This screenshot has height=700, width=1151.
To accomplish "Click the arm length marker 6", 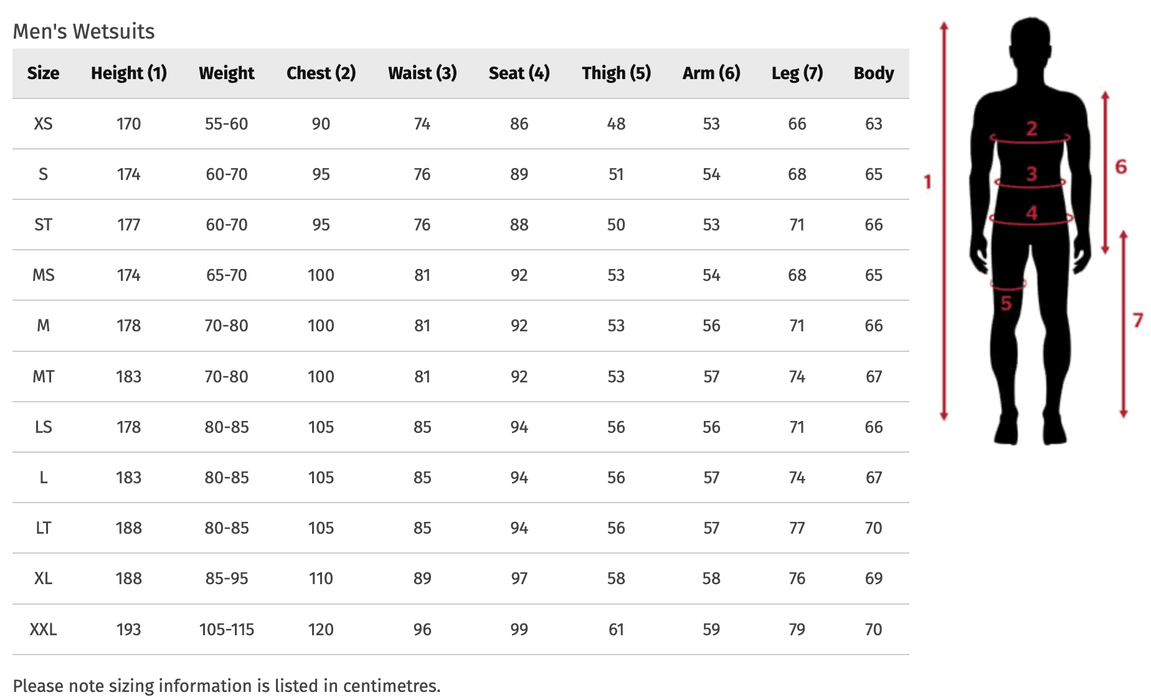I will 1121,166.
